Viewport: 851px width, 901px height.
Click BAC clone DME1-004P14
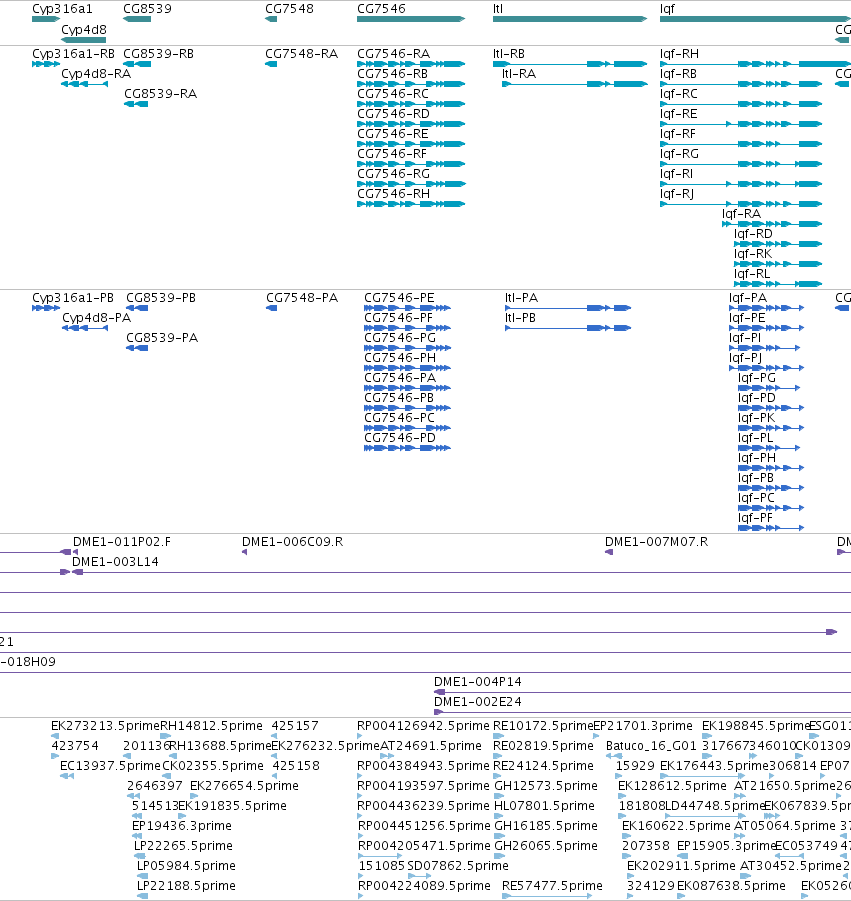click(x=478, y=683)
